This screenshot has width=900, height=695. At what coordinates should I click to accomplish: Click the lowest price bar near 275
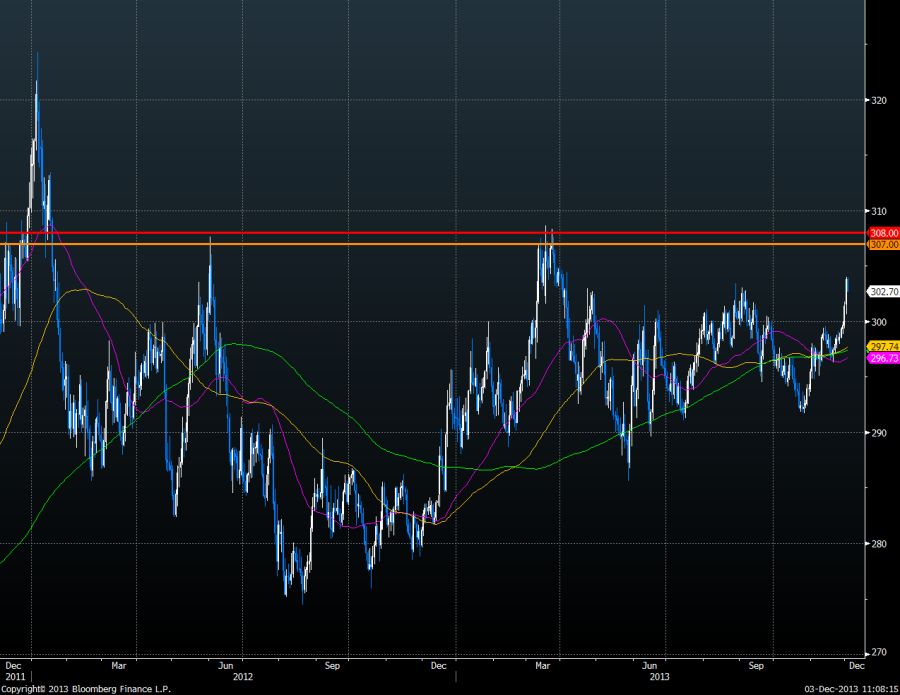pos(303,598)
